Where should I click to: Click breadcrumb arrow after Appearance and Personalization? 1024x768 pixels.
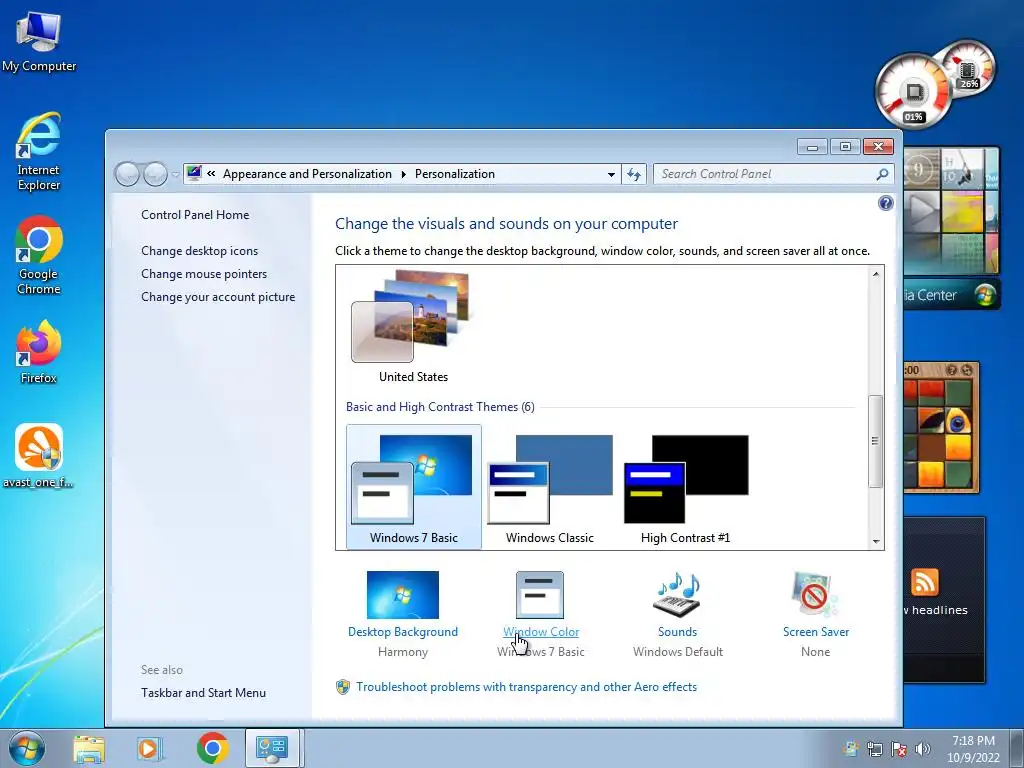403,174
